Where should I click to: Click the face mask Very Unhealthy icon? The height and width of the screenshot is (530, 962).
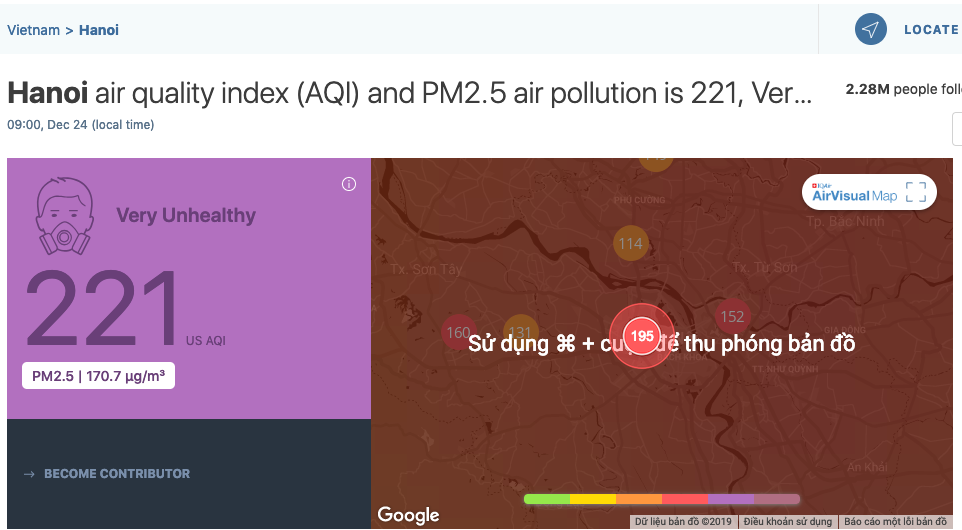point(65,216)
